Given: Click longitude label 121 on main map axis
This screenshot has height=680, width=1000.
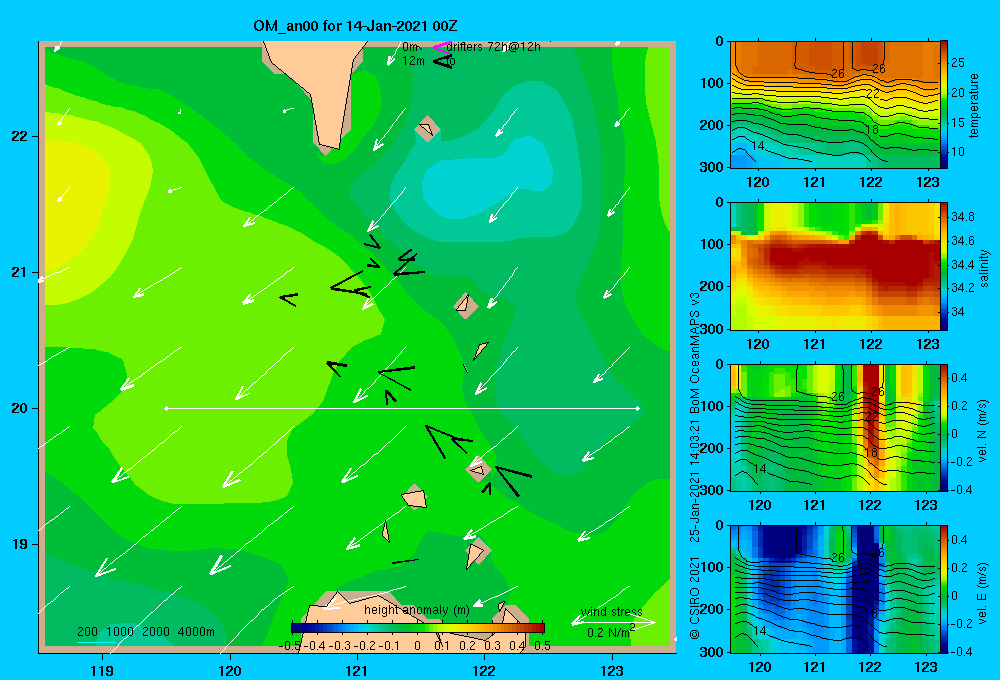Looking at the screenshot, I should [357, 670].
